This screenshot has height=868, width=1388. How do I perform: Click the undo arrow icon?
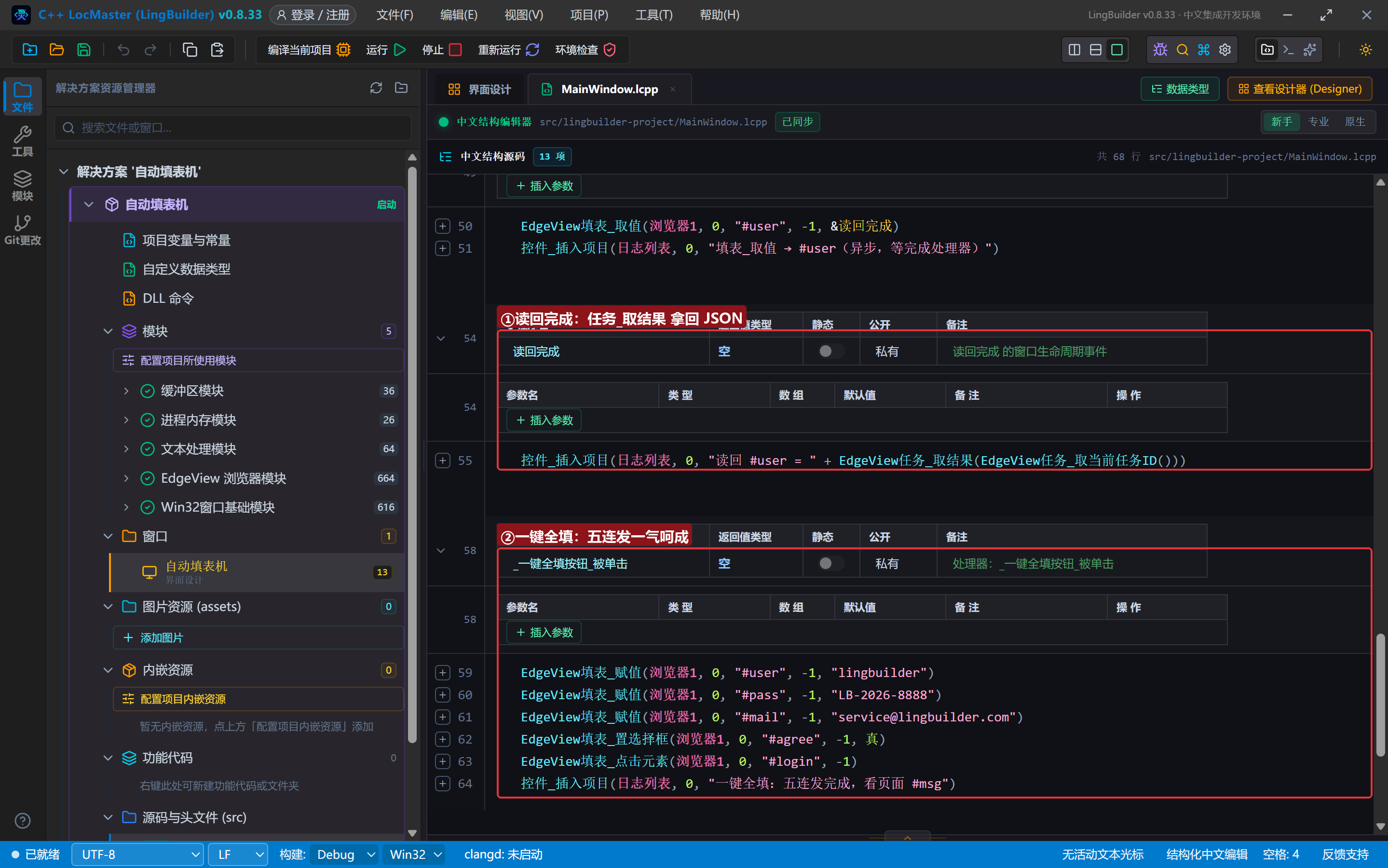click(123, 50)
